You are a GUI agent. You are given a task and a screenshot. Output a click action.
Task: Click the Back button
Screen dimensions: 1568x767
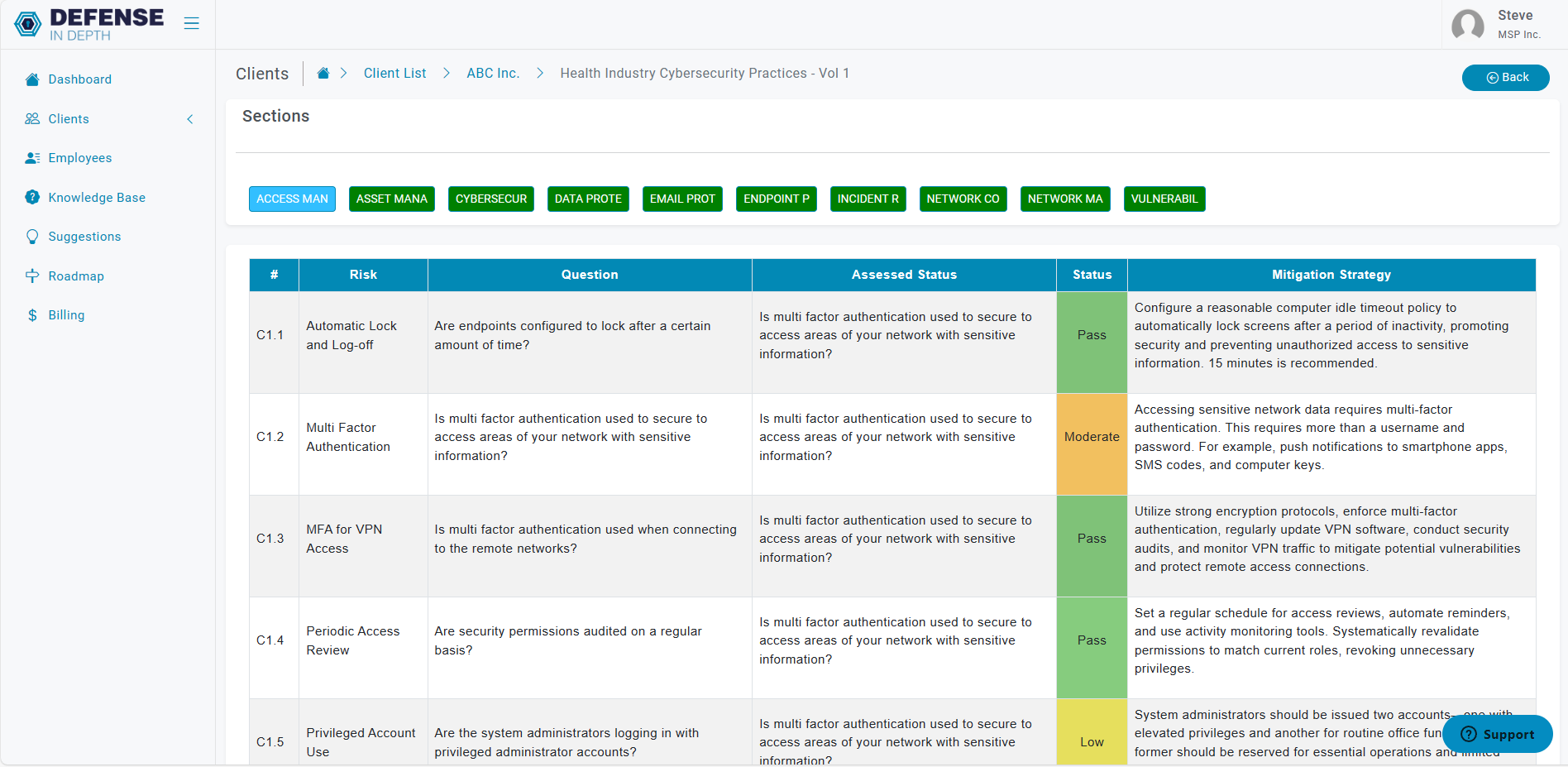point(1505,77)
